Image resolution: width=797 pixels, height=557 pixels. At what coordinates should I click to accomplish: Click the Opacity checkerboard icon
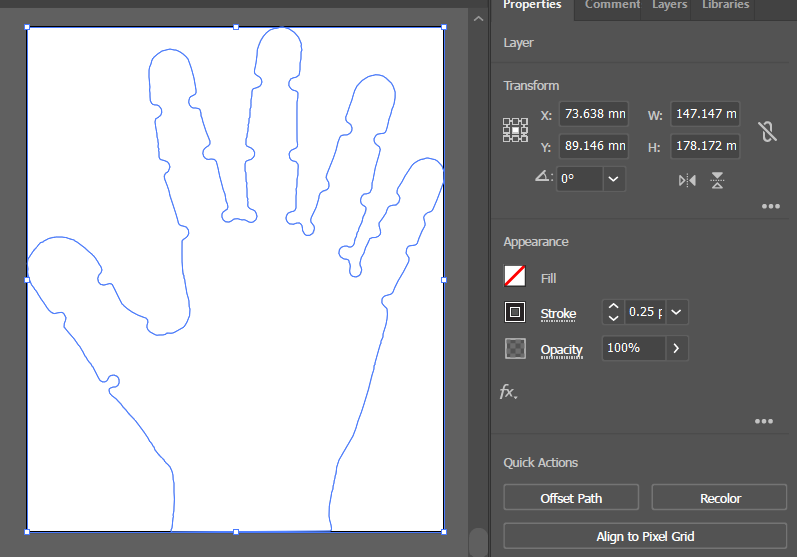(515, 349)
